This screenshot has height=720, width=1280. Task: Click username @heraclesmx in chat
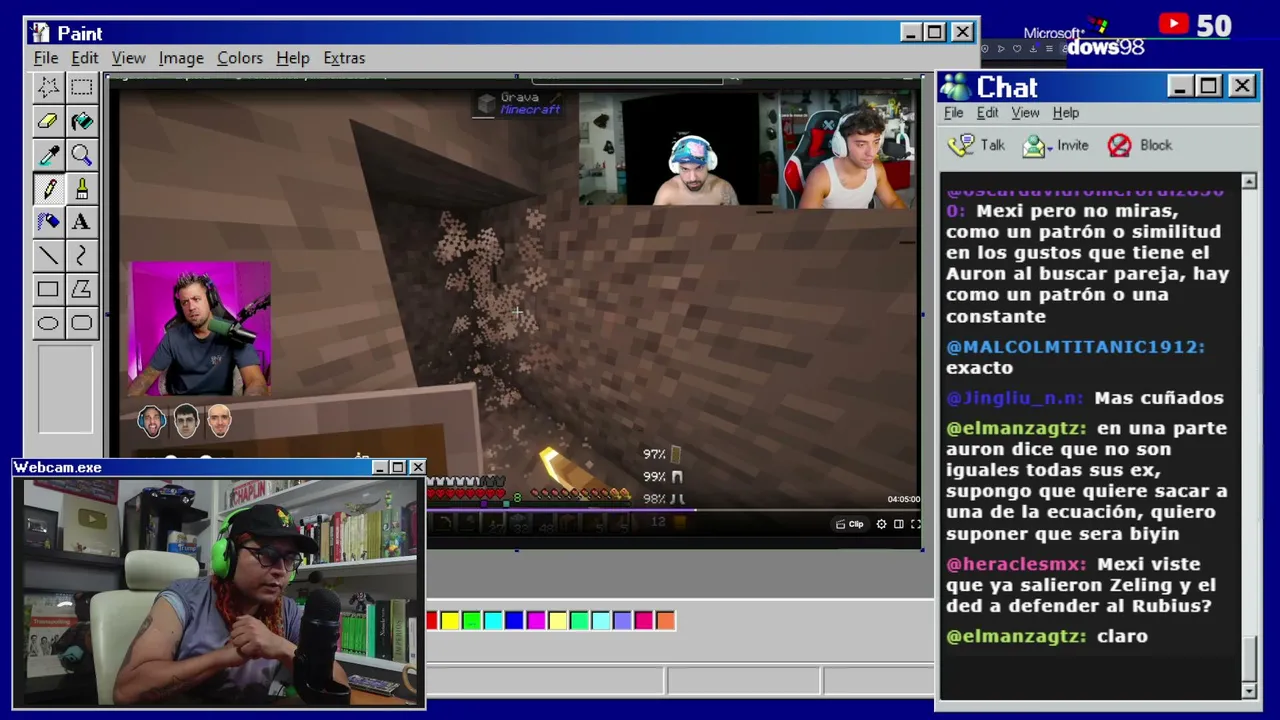tap(1017, 565)
